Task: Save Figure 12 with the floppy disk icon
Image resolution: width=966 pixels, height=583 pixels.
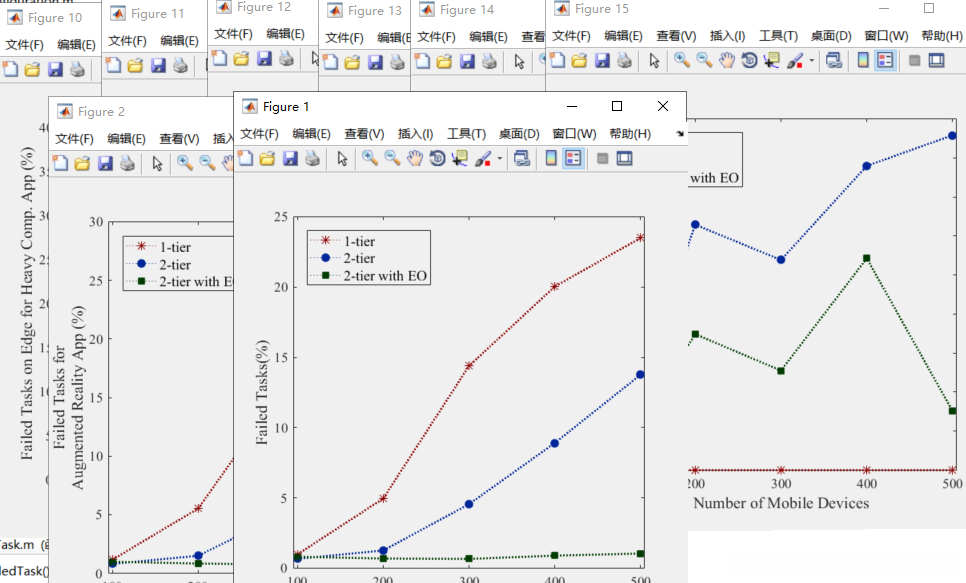Action: tap(264, 59)
